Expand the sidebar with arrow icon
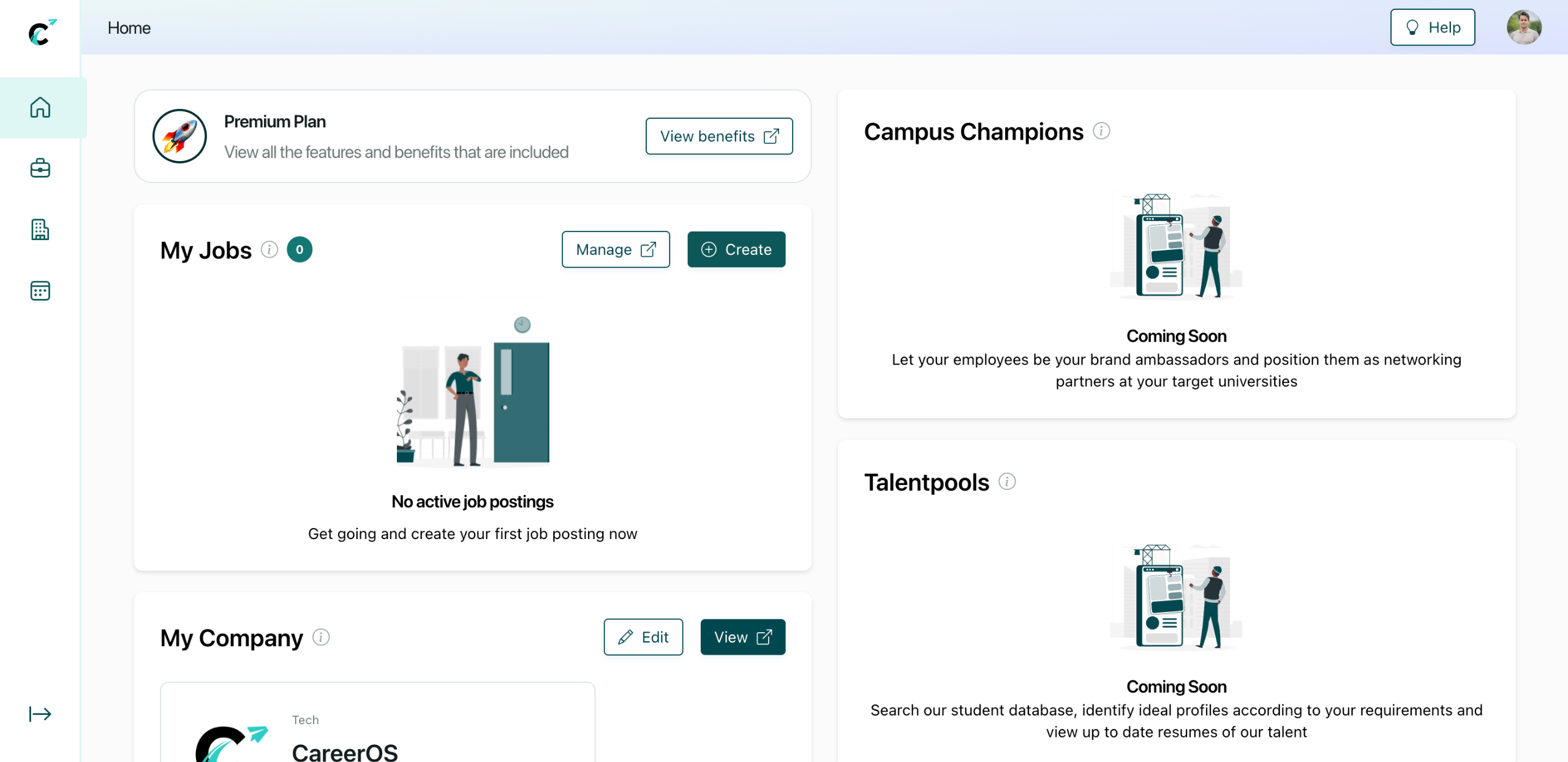The image size is (1568, 762). (x=40, y=714)
